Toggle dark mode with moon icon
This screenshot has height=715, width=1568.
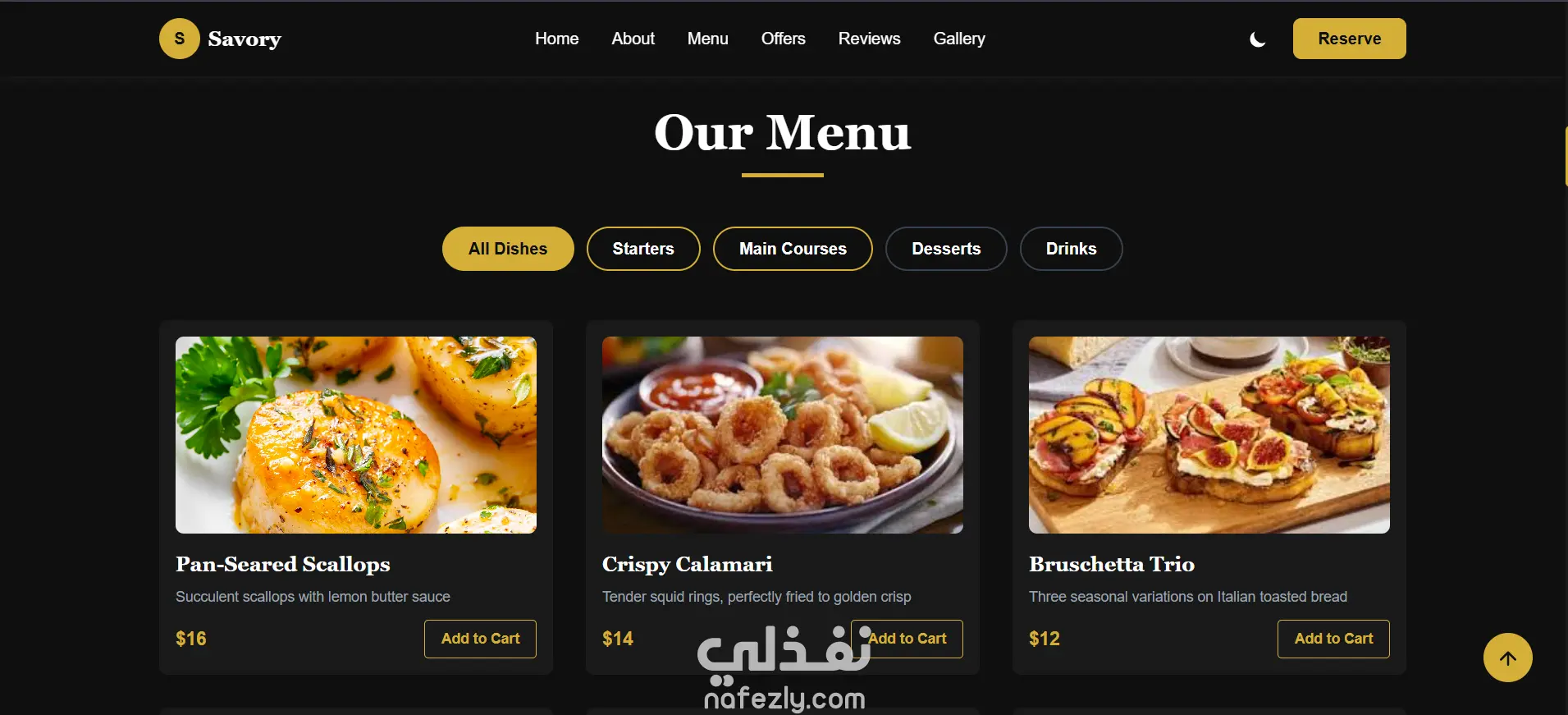pyautogui.click(x=1257, y=39)
